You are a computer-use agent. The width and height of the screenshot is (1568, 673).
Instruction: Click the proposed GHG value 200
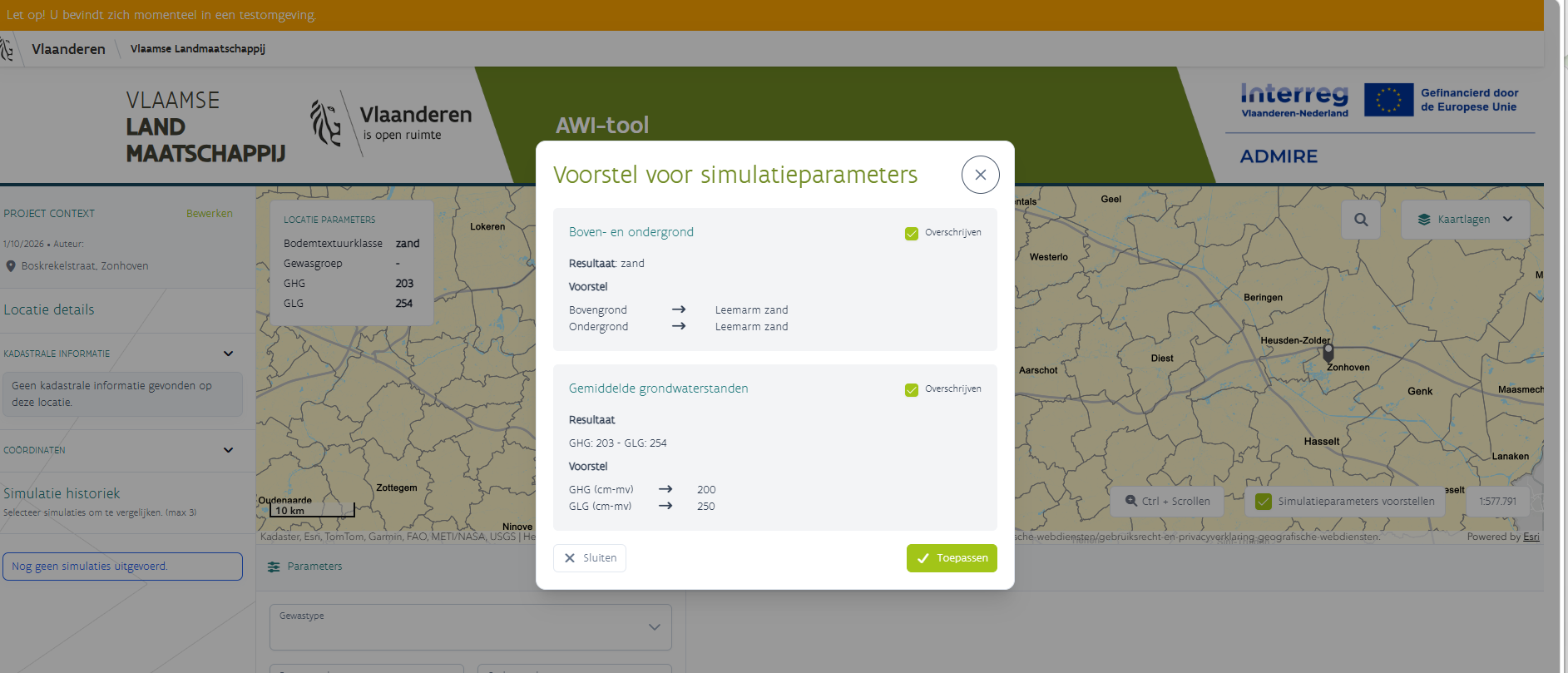click(706, 490)
